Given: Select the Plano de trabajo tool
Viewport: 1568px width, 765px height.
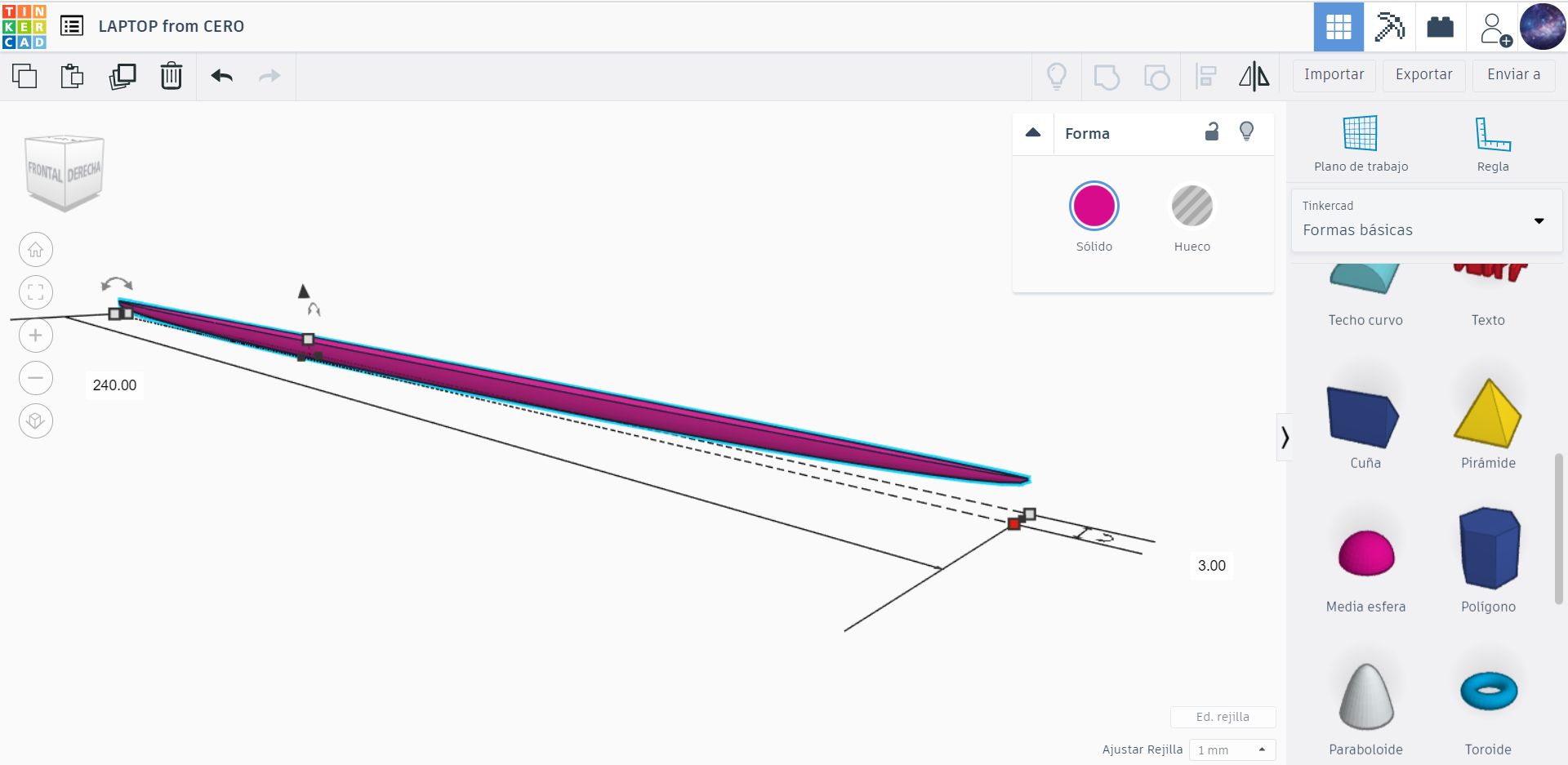Looking at the screenshot, I should tap(1361, 144).
